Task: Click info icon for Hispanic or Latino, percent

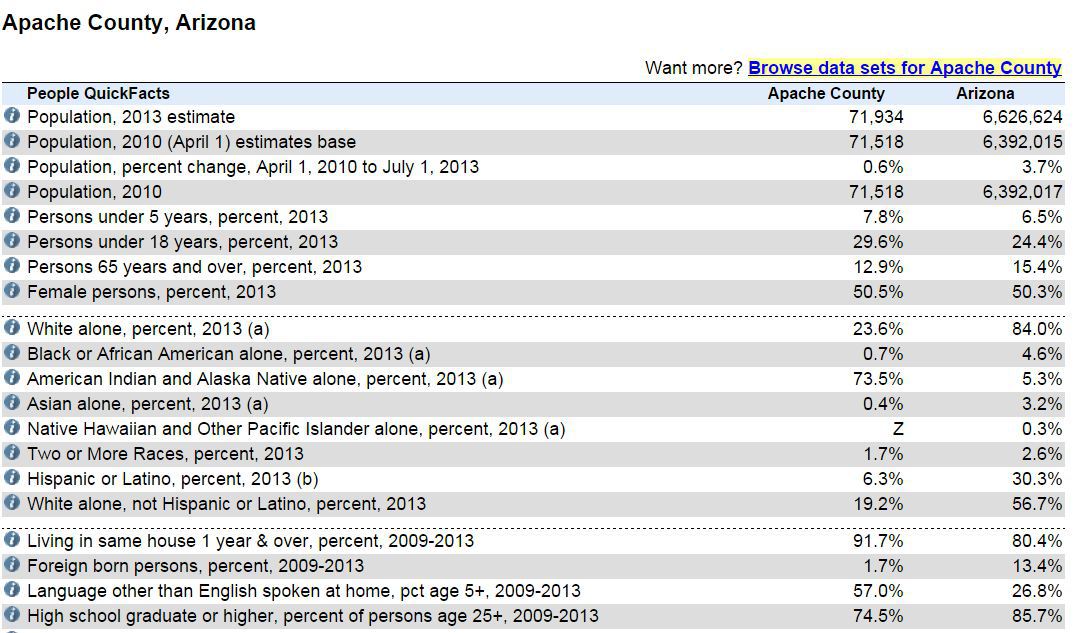Action: click(x=12, y=478)
